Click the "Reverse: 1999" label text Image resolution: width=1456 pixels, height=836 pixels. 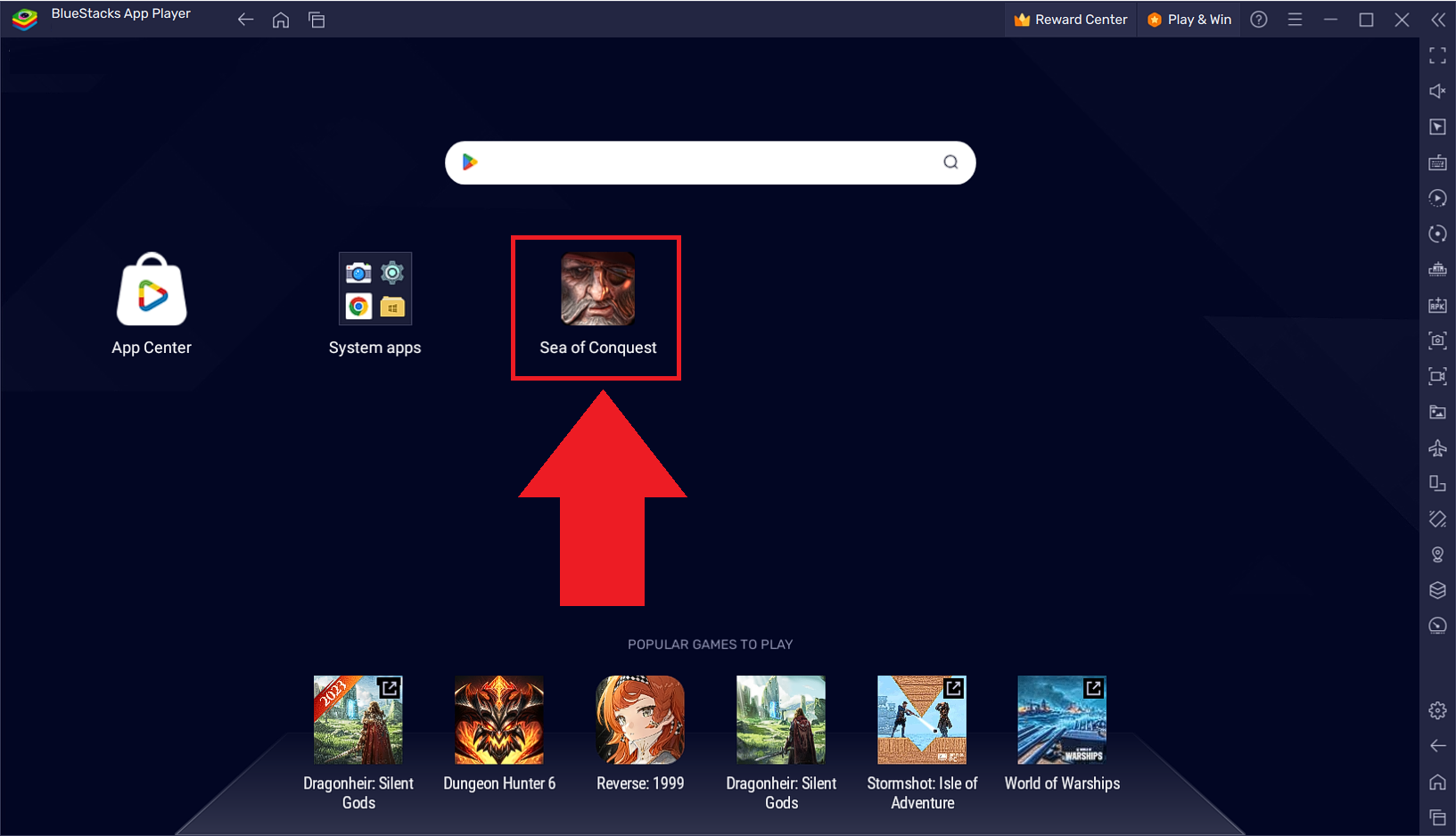pyautogui.click(x=640, y=783)
